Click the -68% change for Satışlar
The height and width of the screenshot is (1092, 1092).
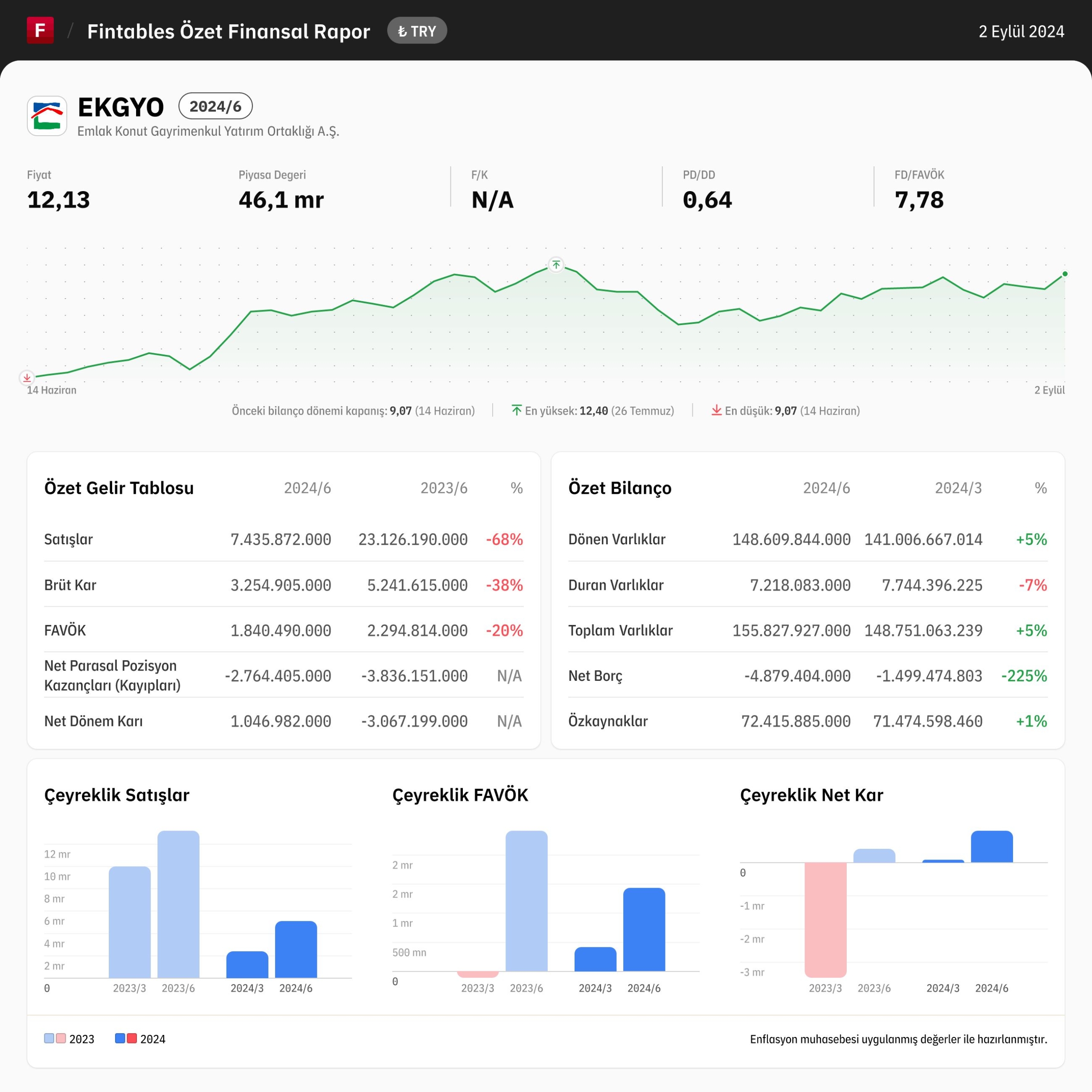coord(504,539)
